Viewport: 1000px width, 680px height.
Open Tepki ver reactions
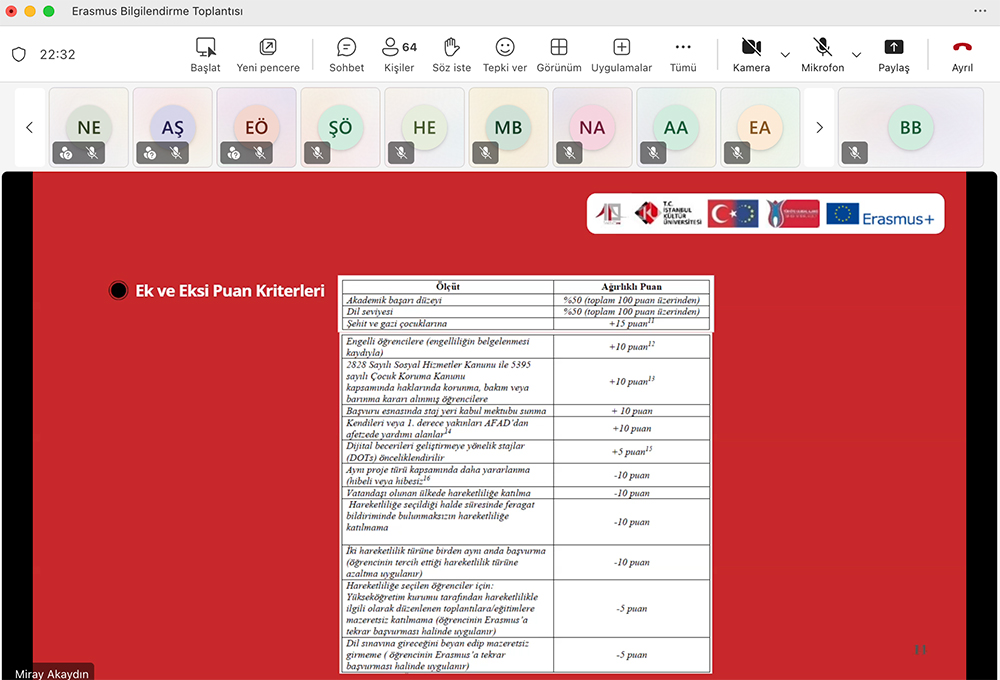(x=505, y=54)
